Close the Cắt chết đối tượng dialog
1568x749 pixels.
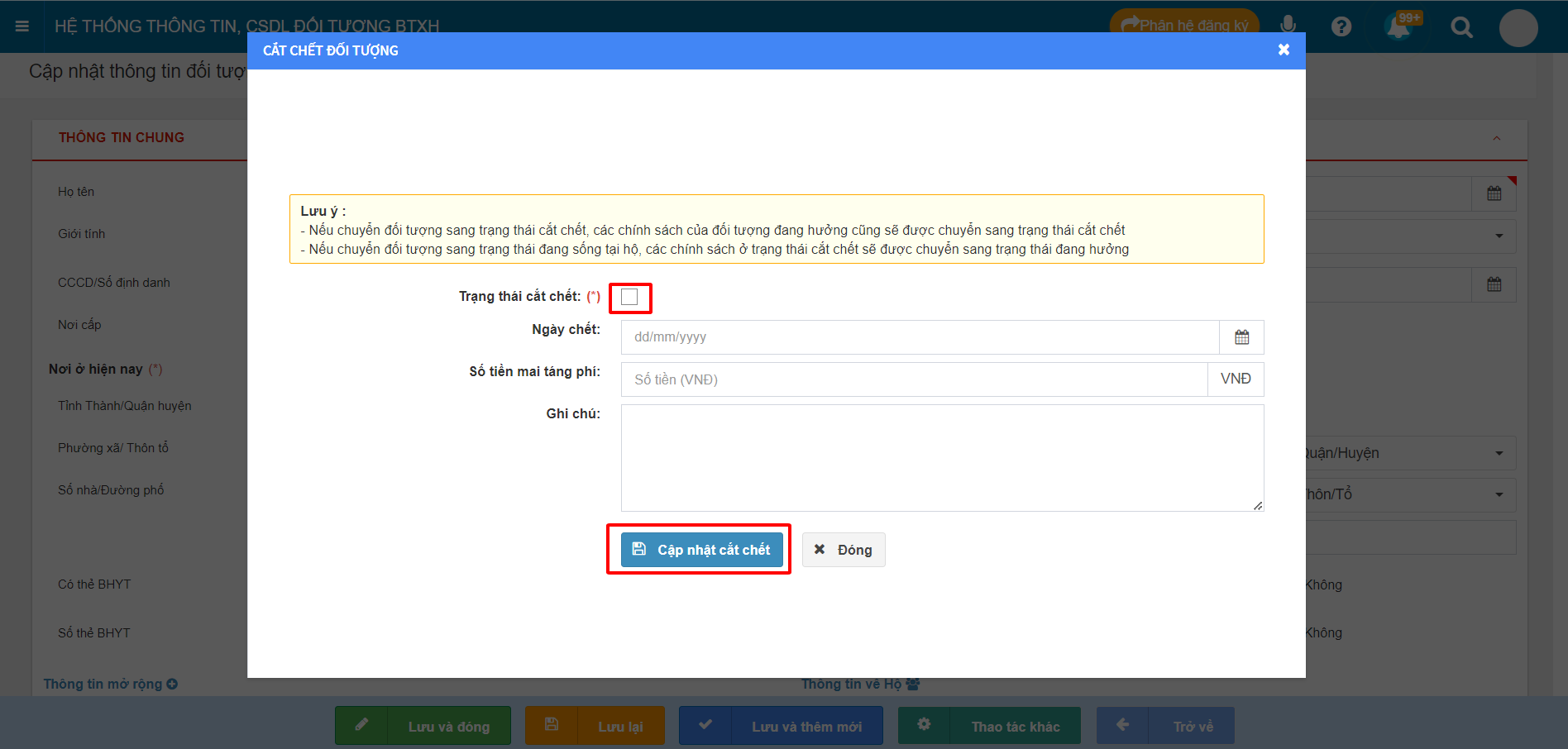[x=1284, y=50]
